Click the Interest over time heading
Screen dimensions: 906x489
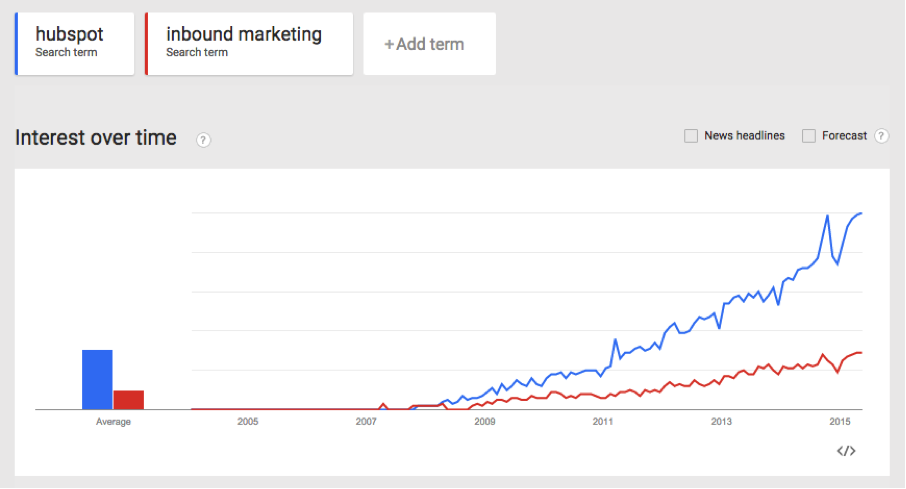tap(96, 138)
